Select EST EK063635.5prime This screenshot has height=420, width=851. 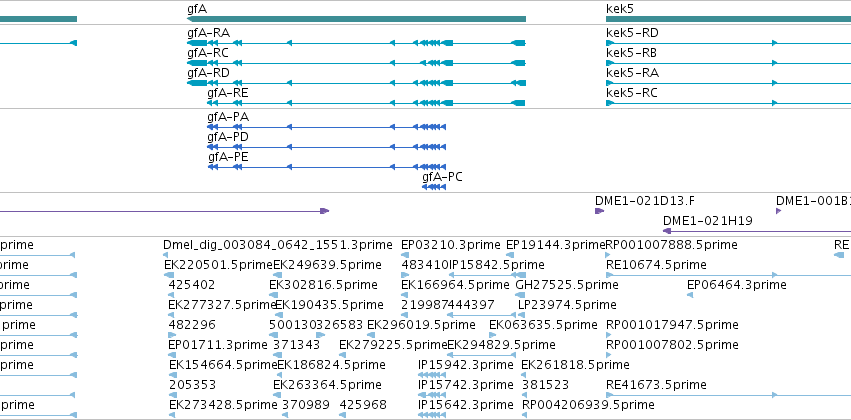543,326
